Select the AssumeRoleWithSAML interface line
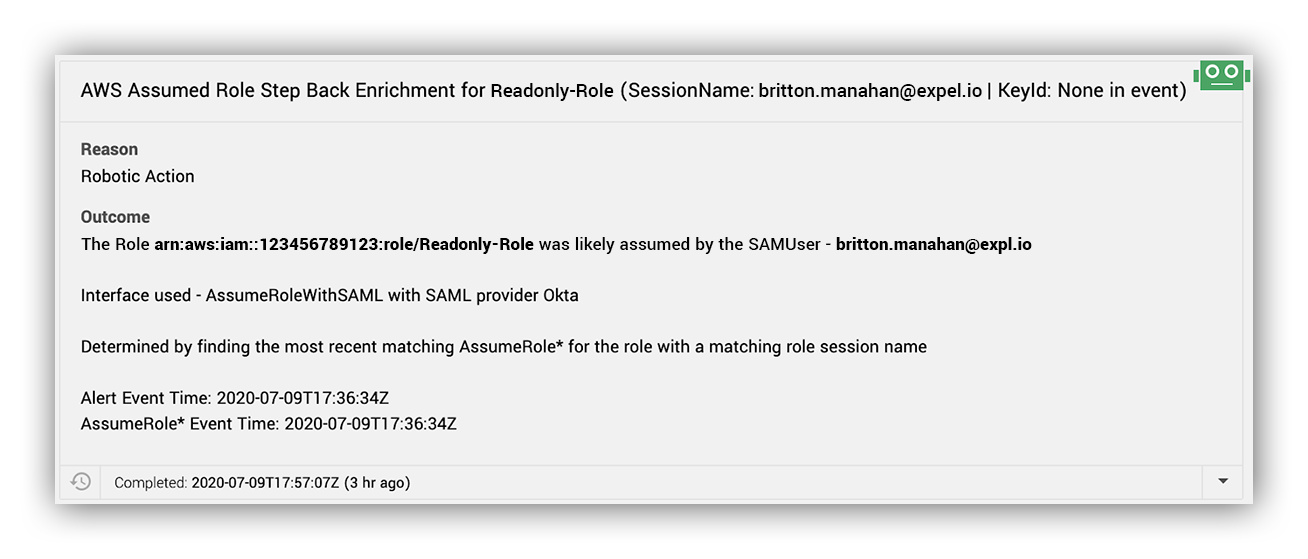This screenshot has width=1308, height=559. (x=330, y=295)
